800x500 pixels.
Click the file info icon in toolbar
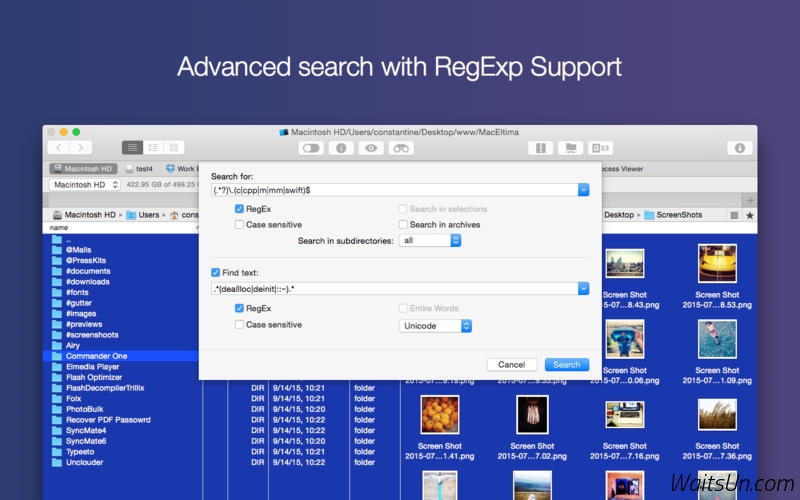pos(342,148)
